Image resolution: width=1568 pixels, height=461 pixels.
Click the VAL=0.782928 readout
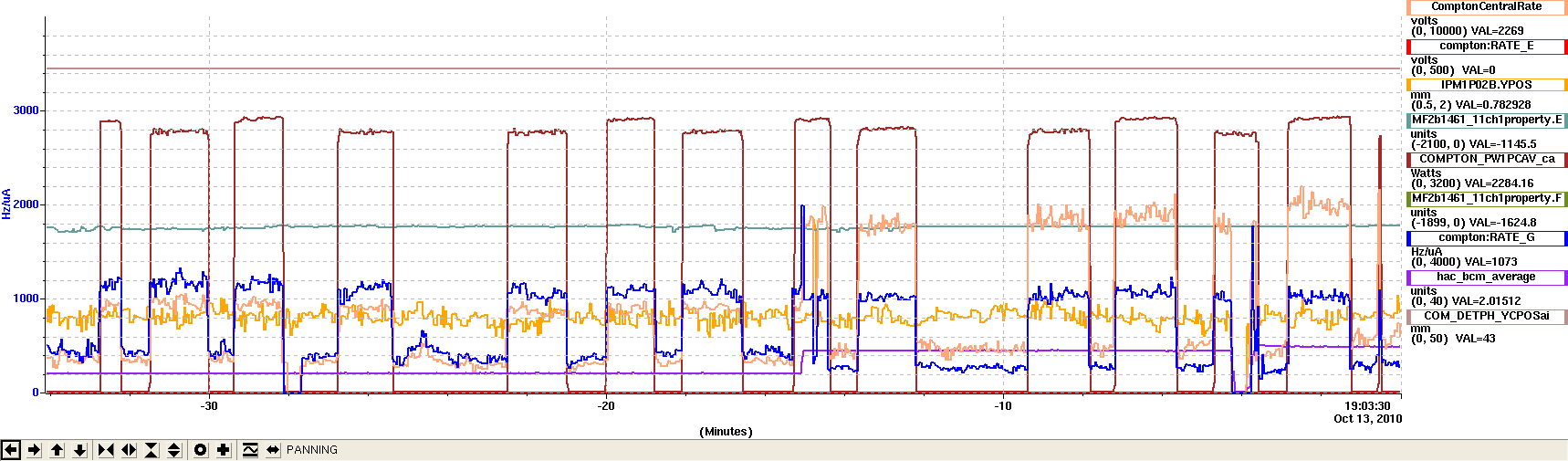(x=1492, y=105)
